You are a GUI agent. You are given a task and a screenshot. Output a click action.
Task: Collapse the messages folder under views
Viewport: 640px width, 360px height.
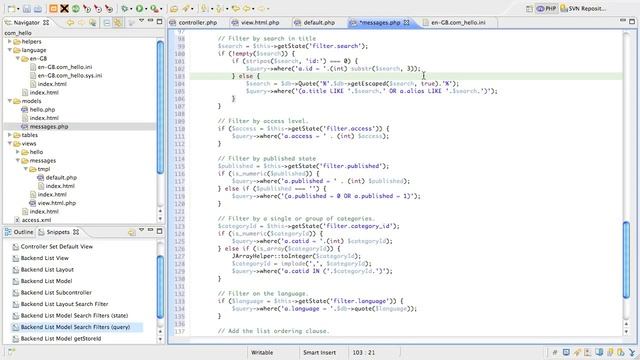[x=18, y=160]
